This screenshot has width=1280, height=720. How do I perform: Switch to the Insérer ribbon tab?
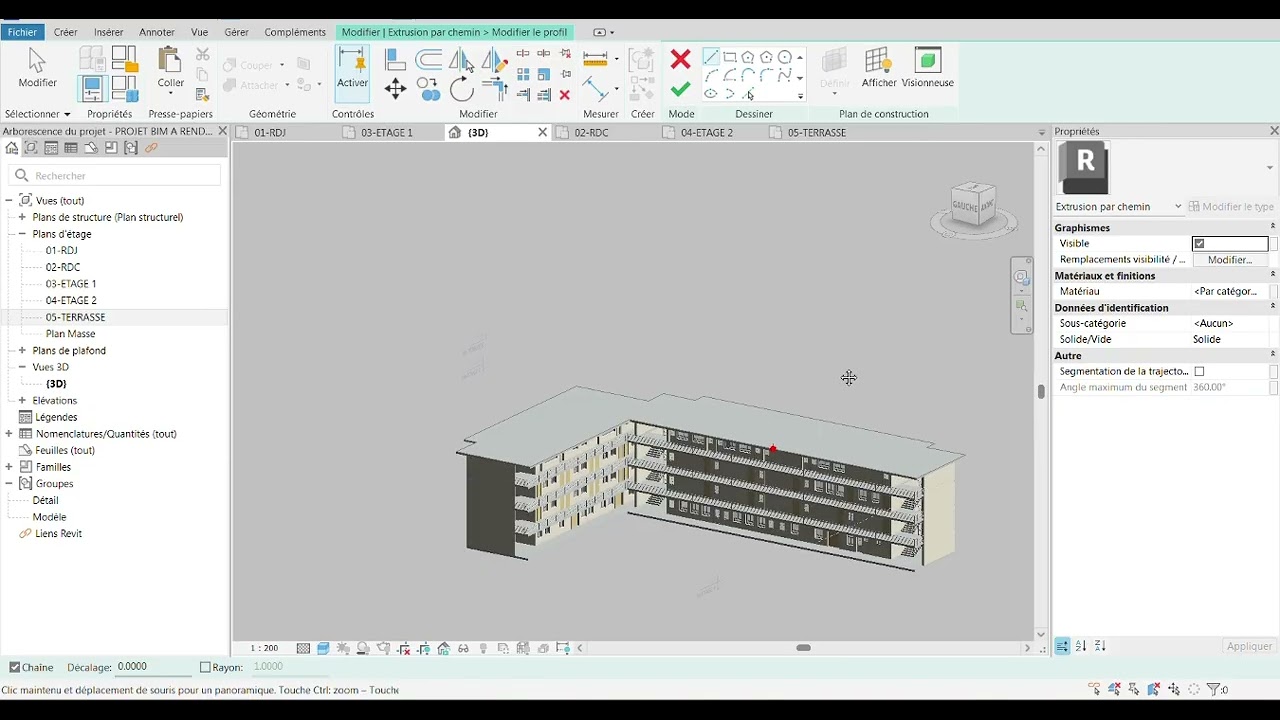click(109, 32)
